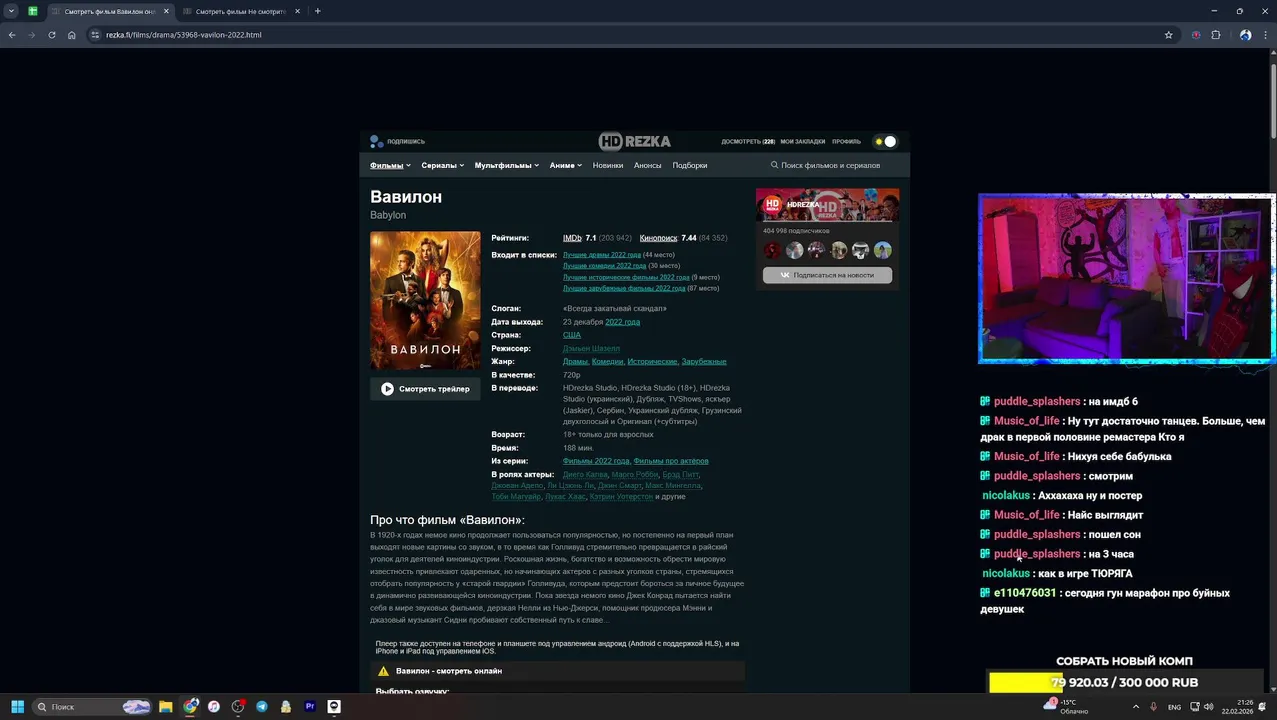This screenshot has height=720, width=1277.
Task: Open the pinned green spreadsheet tab
Action: point(33,11)
